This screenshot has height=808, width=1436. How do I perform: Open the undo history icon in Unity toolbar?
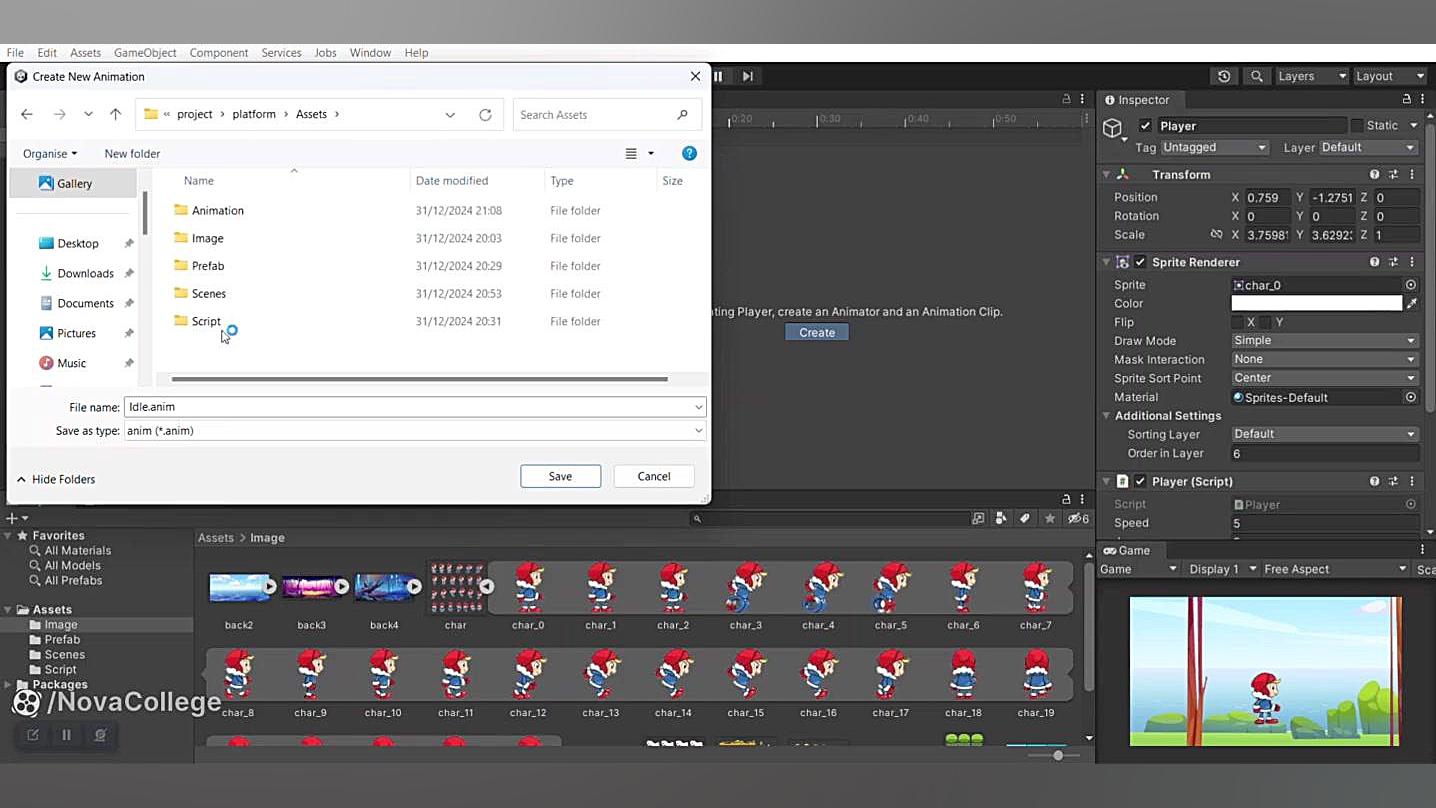1224,76
